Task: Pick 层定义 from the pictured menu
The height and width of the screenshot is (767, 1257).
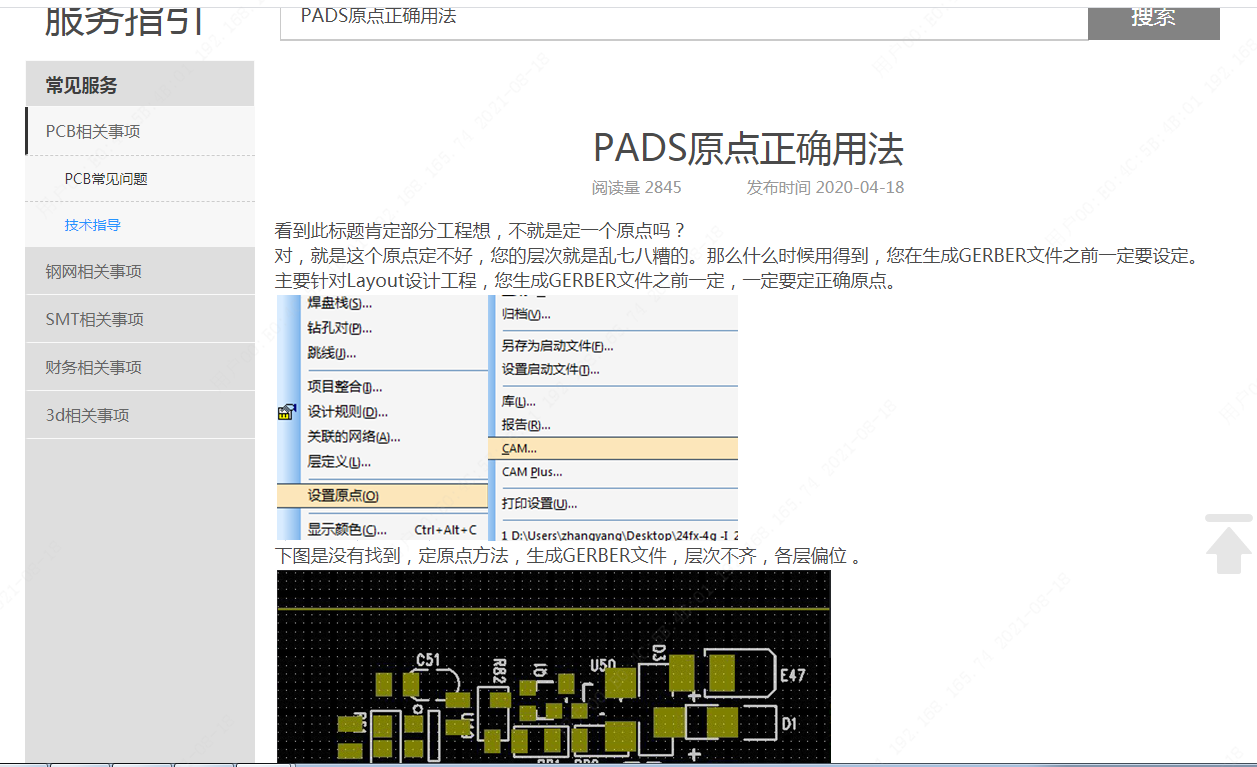Action: click(339, 462)
